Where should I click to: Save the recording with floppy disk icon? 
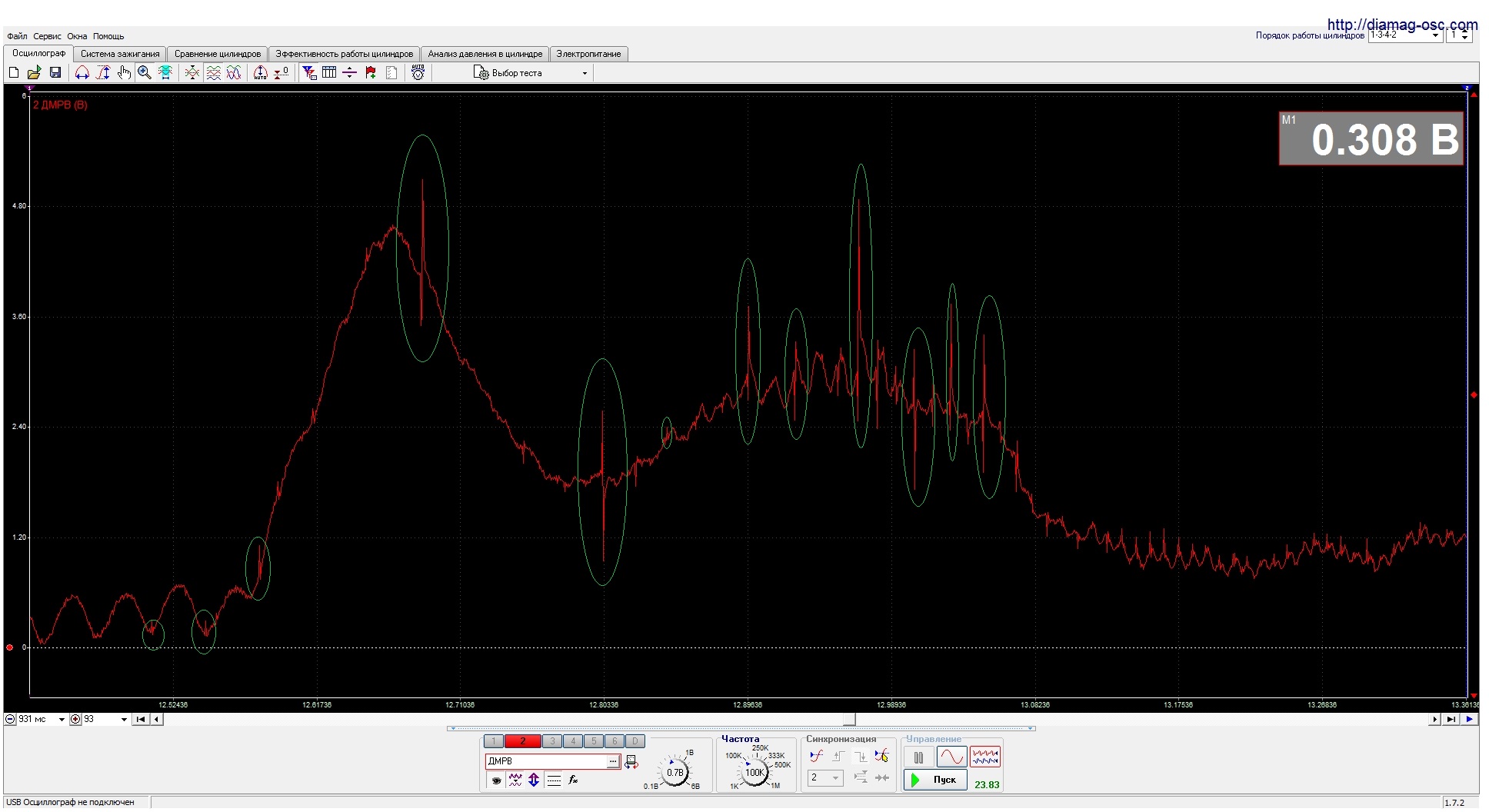[x=55, y=72]
